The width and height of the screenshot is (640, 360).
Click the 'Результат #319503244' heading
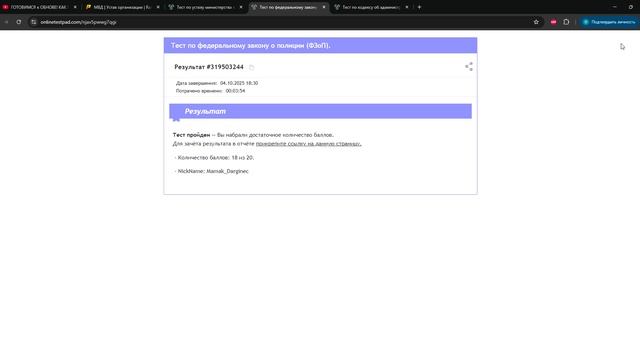pyautogui.click(x=209, y=67)
